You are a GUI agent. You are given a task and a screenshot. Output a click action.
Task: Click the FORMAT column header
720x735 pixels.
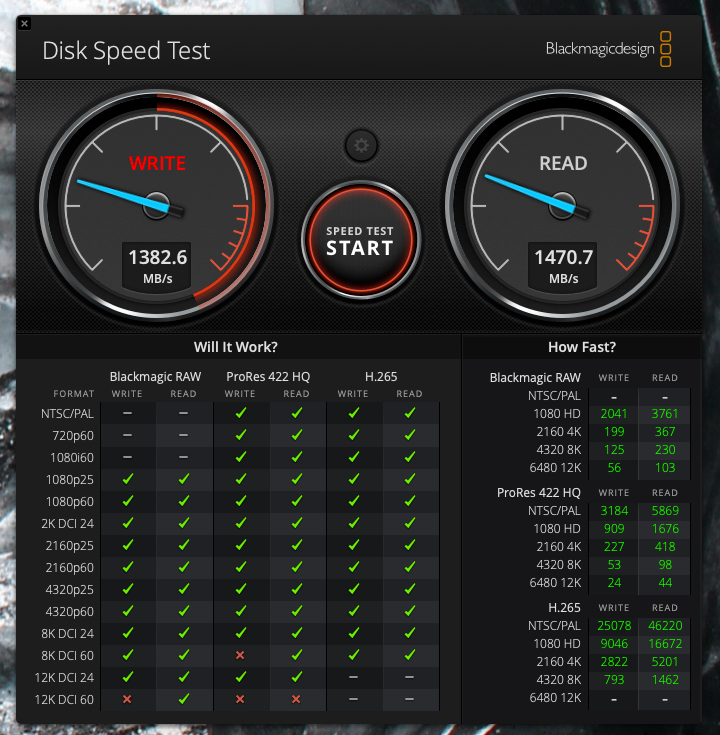coord(74,394)
